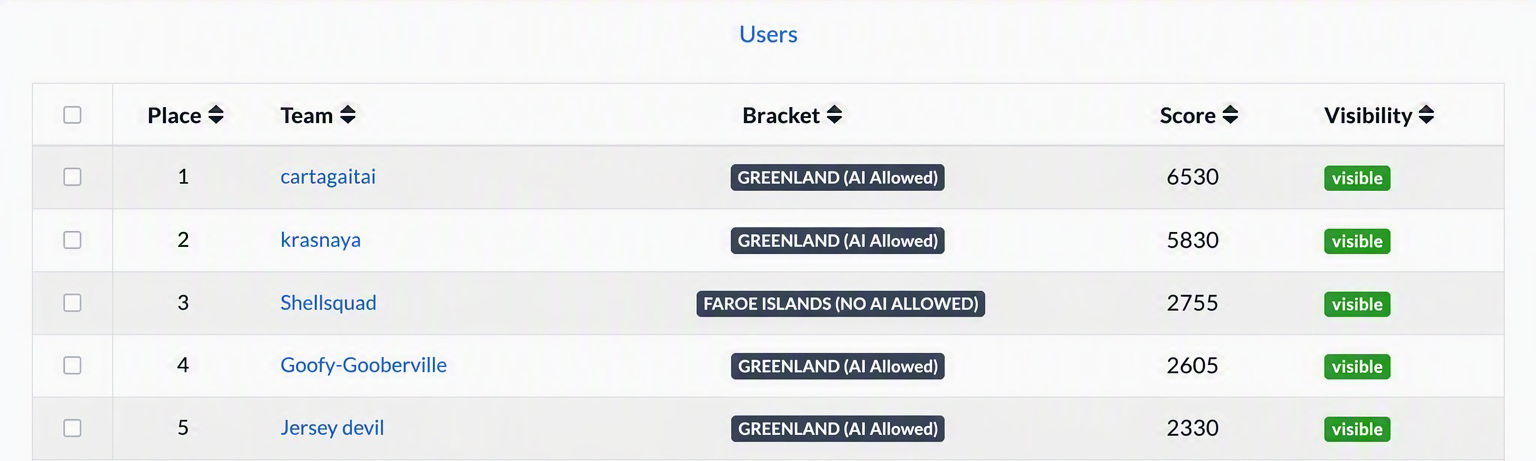The height and width of the screenshot is (461, 1536).
Task: Click sort arrows next to Team header
Action: (x=347, y=115)
